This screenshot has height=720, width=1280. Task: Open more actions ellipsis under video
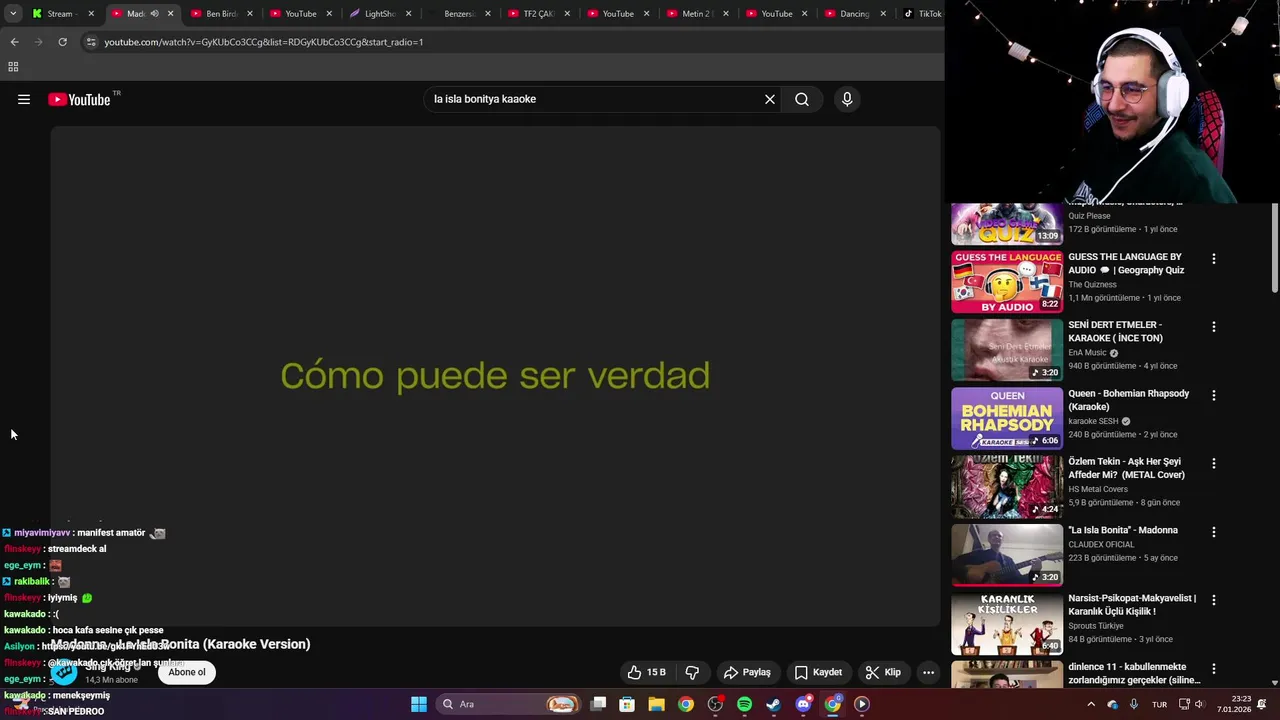pos(928,672)
